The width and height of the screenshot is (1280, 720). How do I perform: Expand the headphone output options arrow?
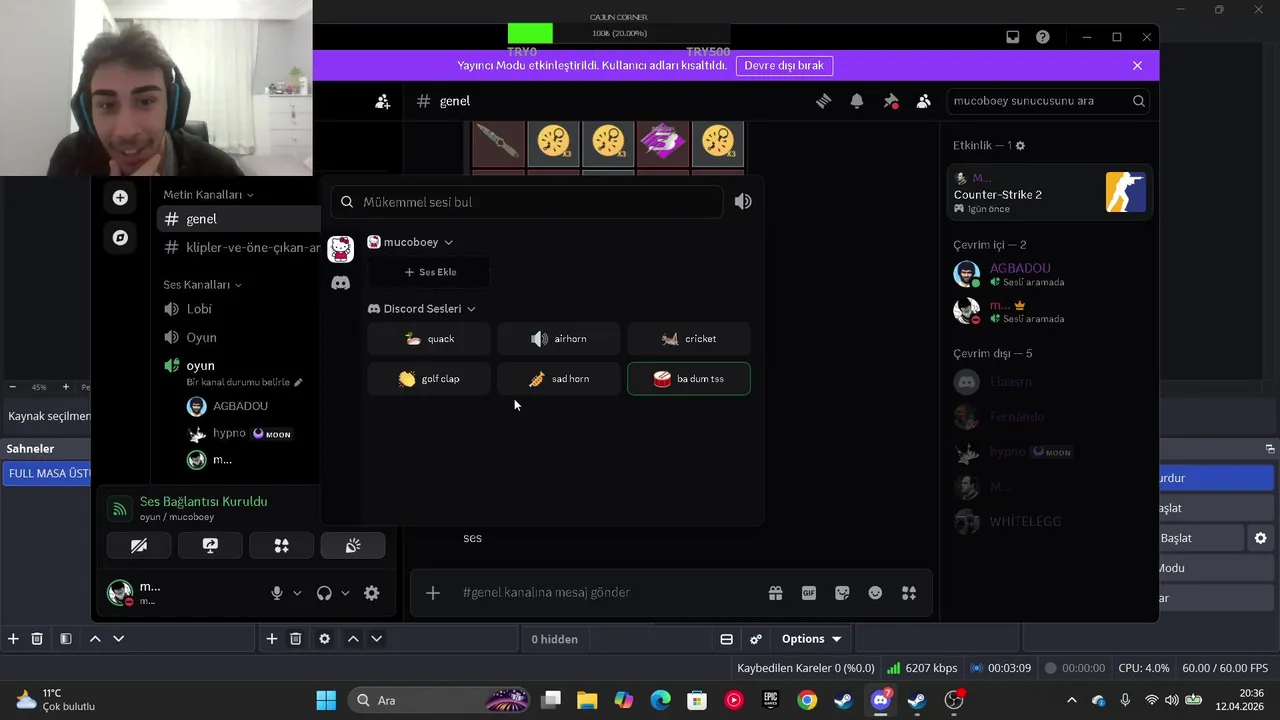click(345, 593)
